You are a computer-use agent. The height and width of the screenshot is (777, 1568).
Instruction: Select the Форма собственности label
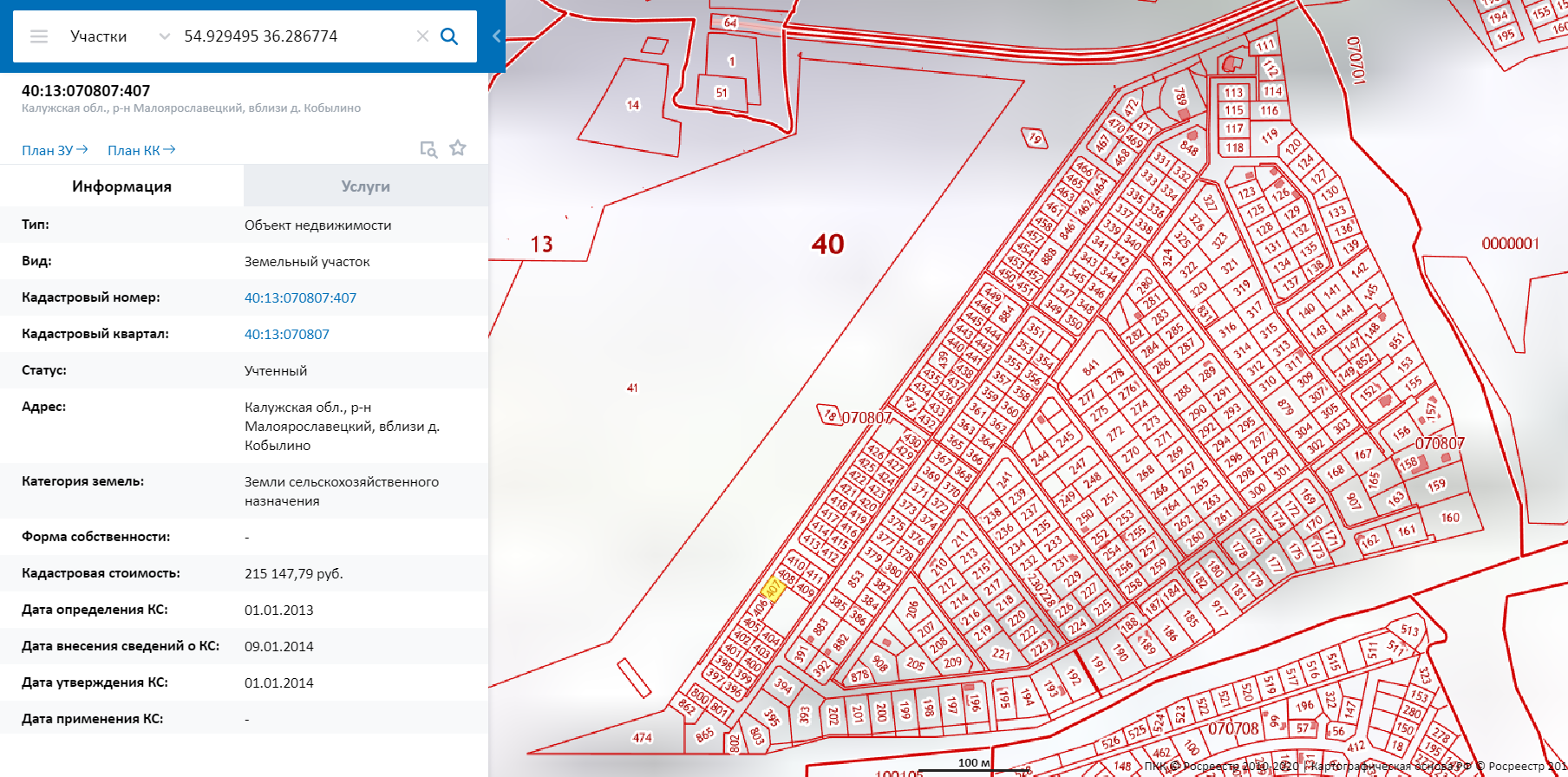click(x=95, y=536)
